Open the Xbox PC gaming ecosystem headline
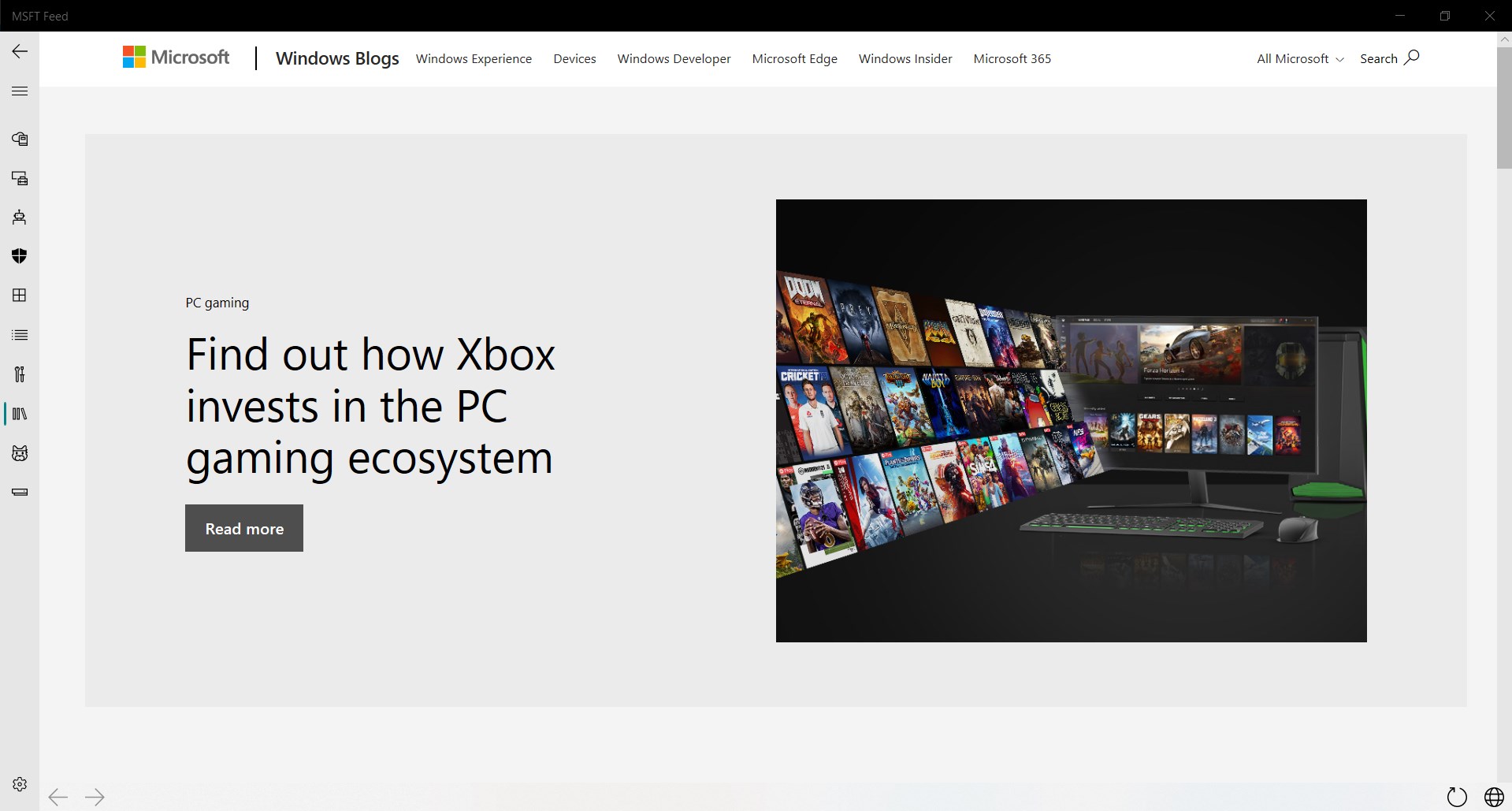 pos(370,407)
